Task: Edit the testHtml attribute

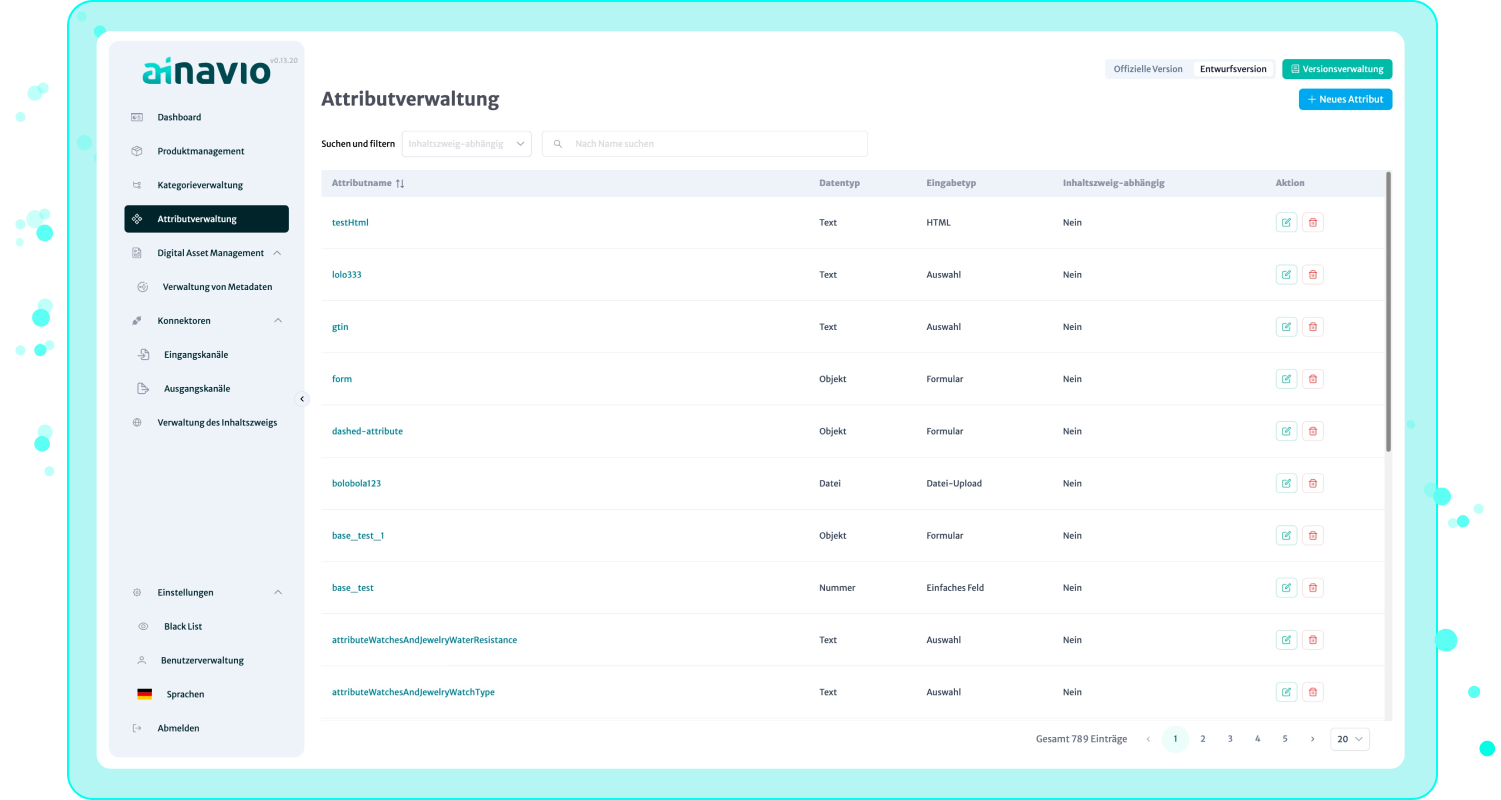Action: [x=1286, y=222]
